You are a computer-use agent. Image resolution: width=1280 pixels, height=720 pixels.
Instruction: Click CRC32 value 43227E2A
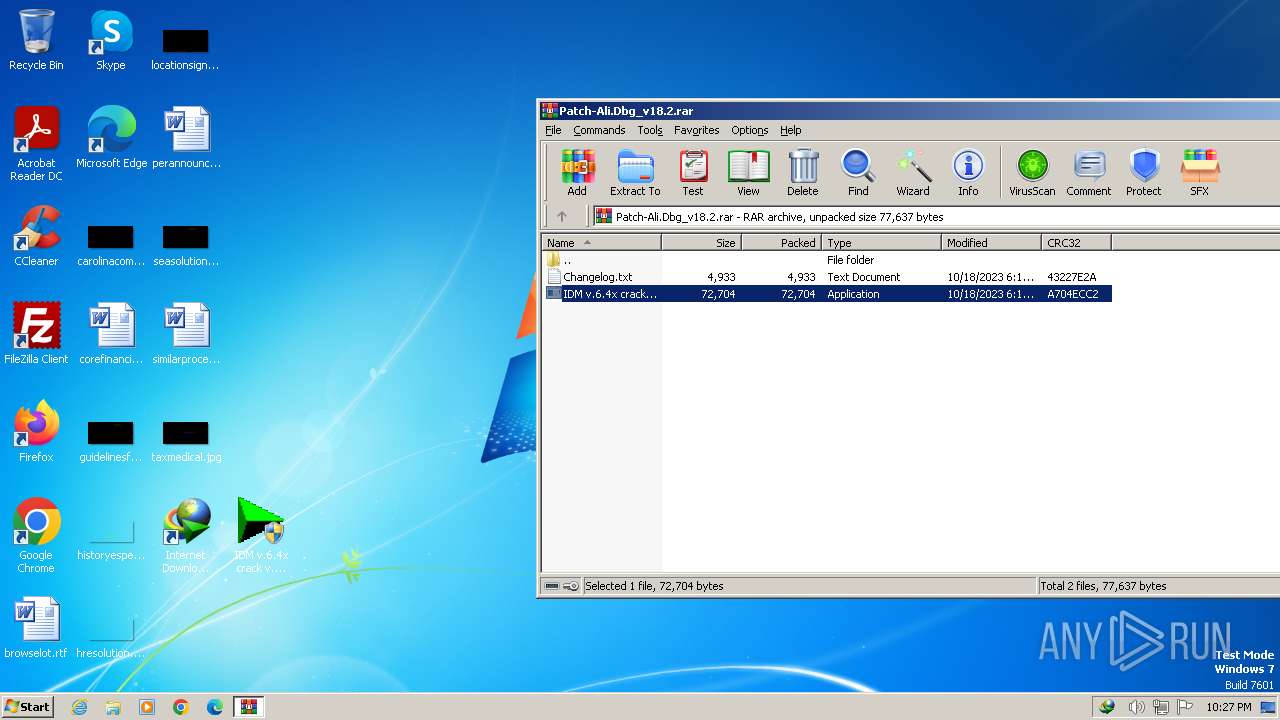click(1072, 277)
